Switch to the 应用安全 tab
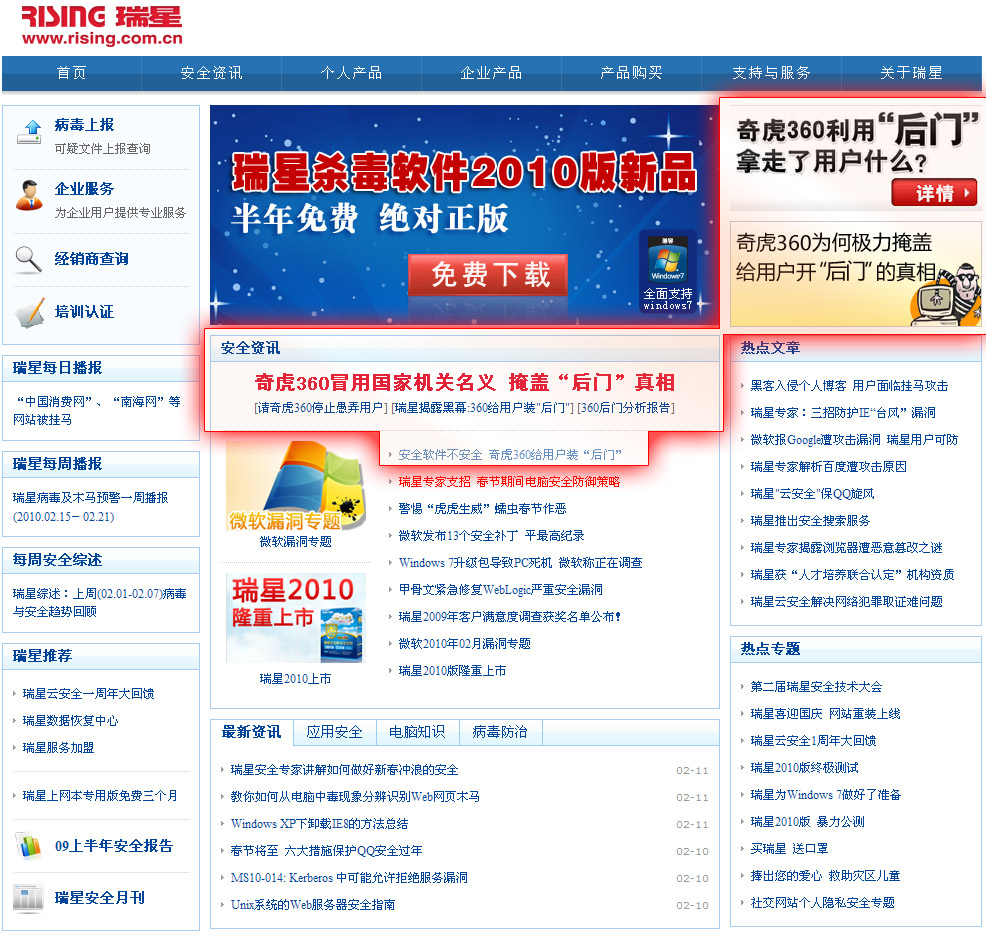Viewport: 986px width, 941px height. tap(335, 732)
